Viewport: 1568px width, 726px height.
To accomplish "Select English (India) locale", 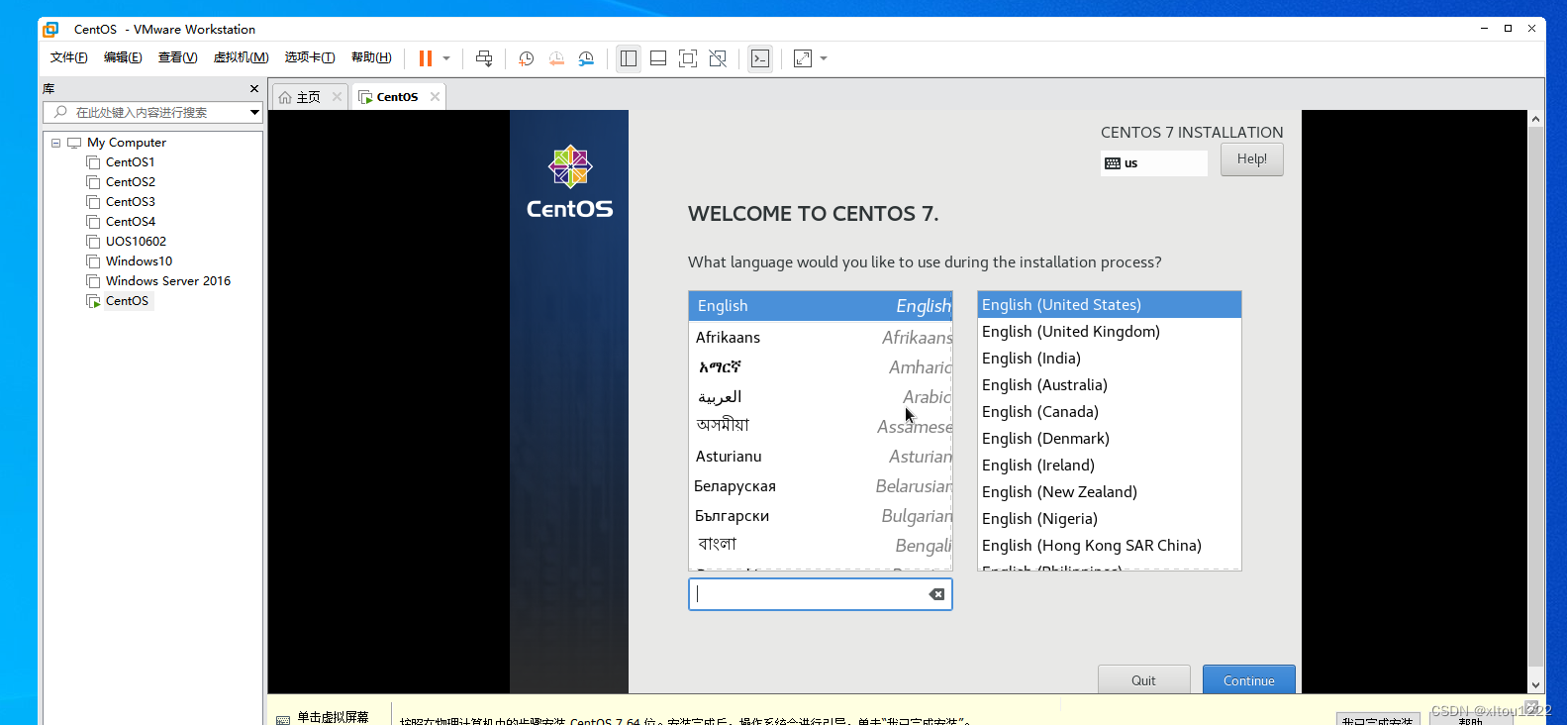I will coord(1109,359).
